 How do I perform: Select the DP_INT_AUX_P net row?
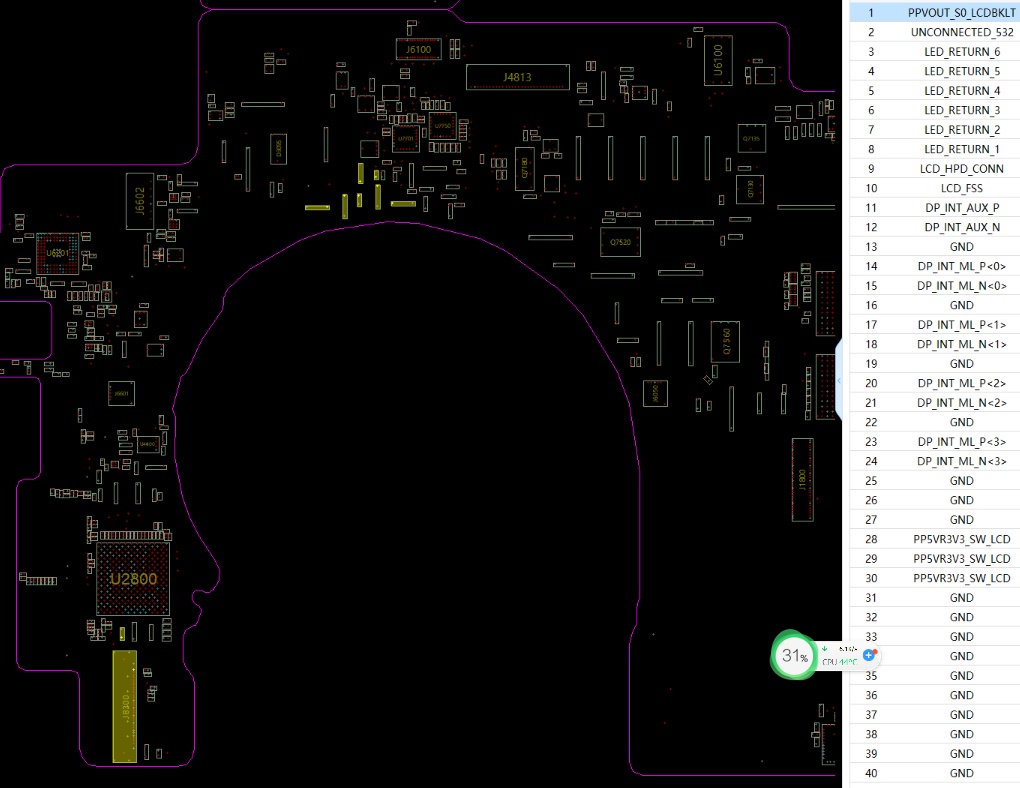[x=934, y=208]
